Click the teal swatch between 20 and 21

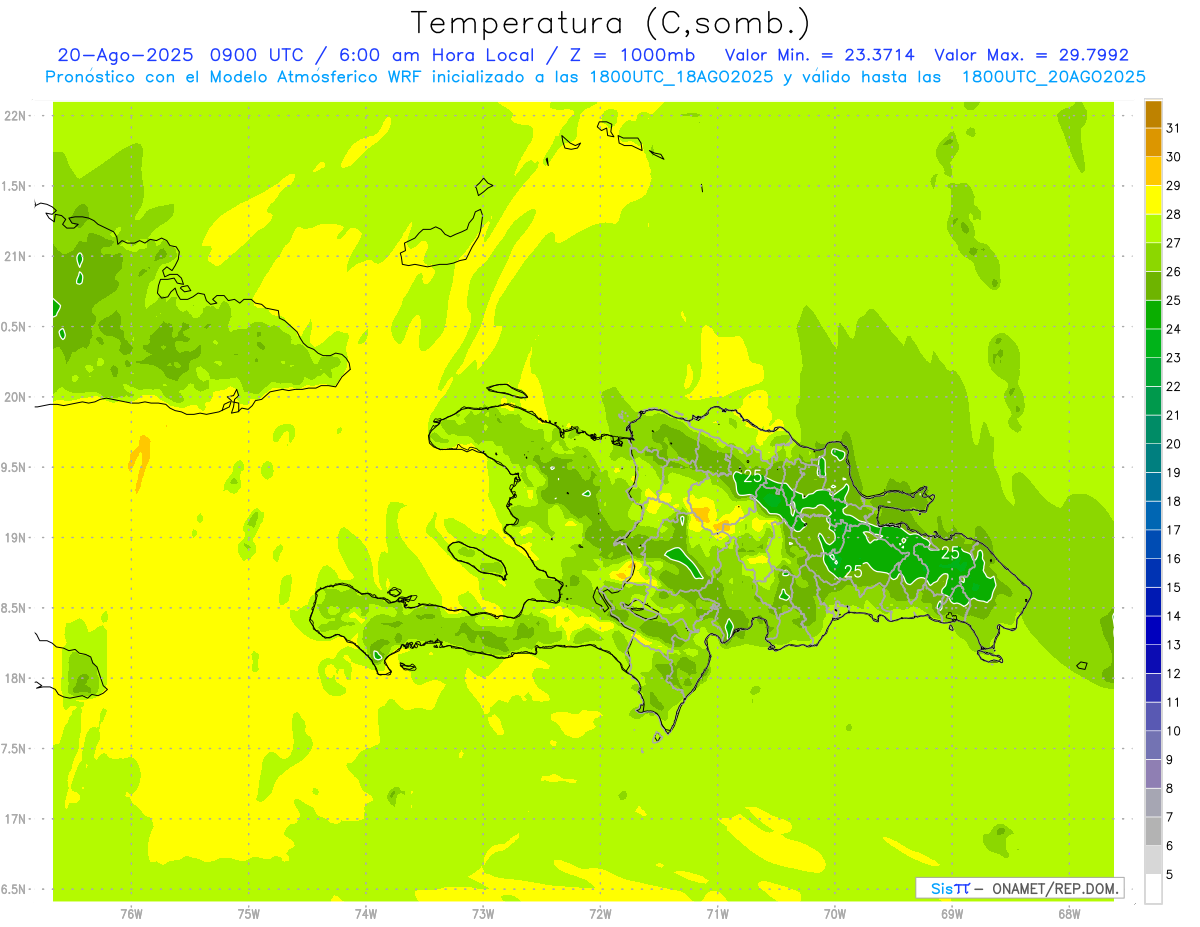point(1153,430)
